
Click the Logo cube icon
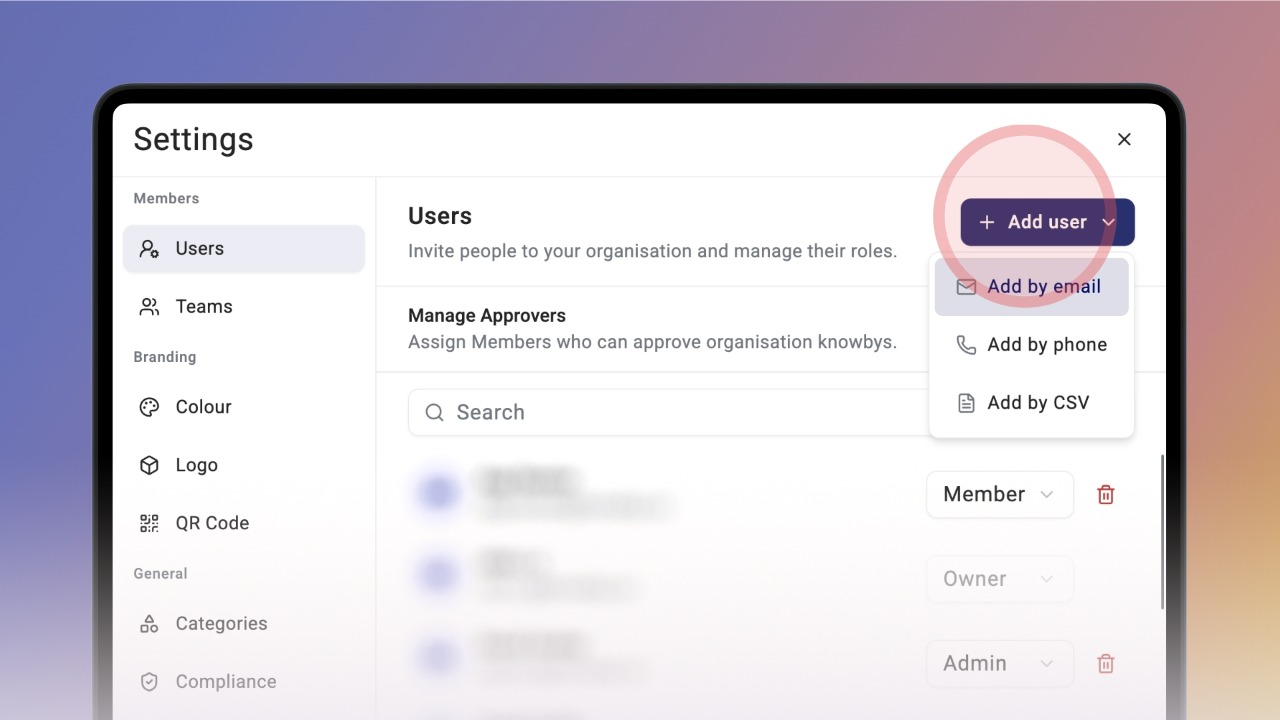[x=149, y=465]
